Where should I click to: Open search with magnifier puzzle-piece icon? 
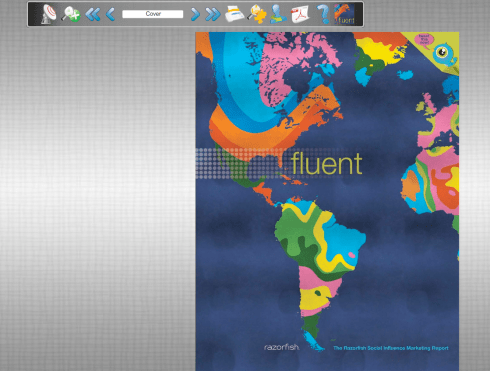[x=257, y=14]
